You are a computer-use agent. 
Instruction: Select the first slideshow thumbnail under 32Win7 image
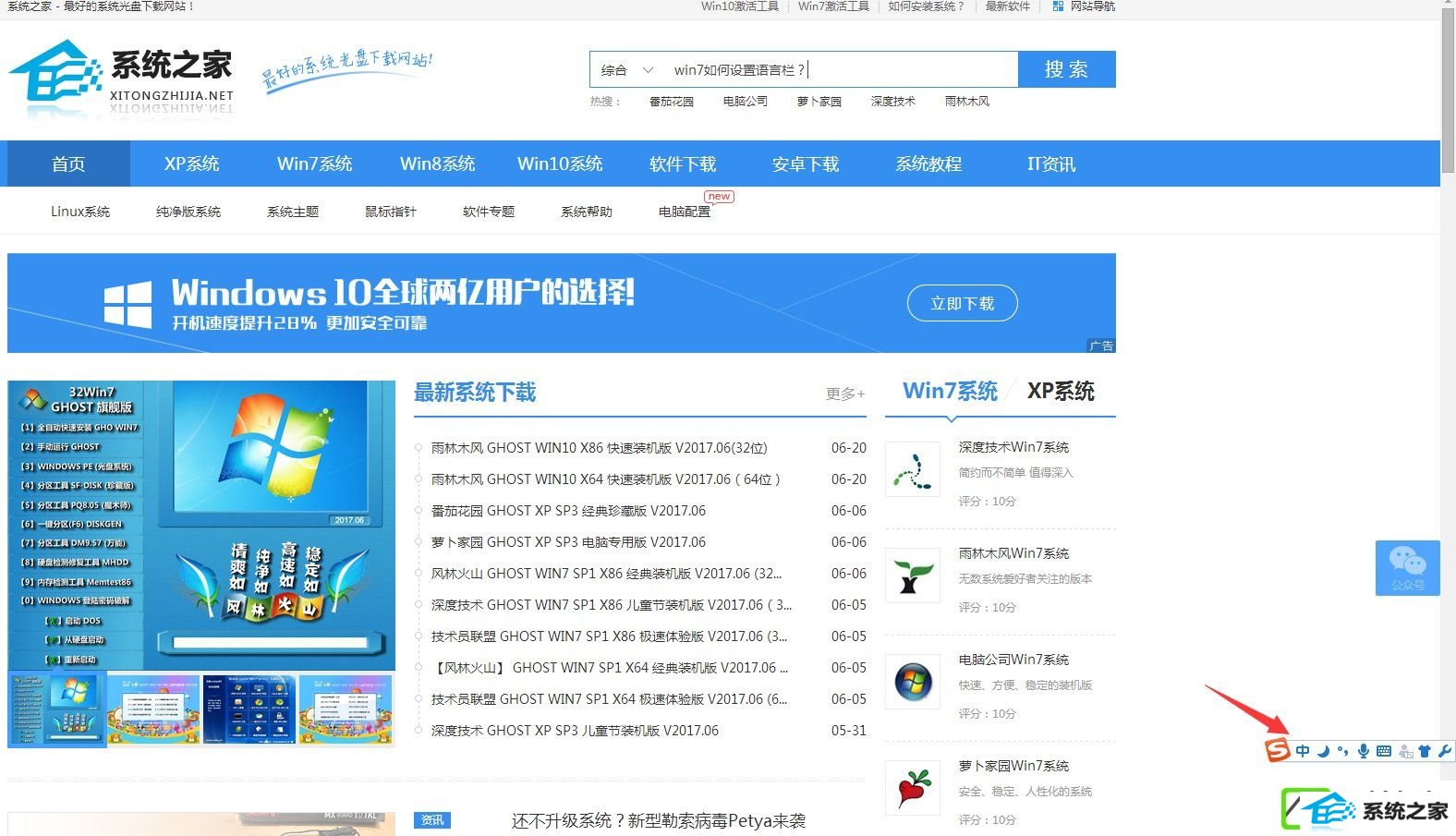pyautogui.click(x=56, y=709)
